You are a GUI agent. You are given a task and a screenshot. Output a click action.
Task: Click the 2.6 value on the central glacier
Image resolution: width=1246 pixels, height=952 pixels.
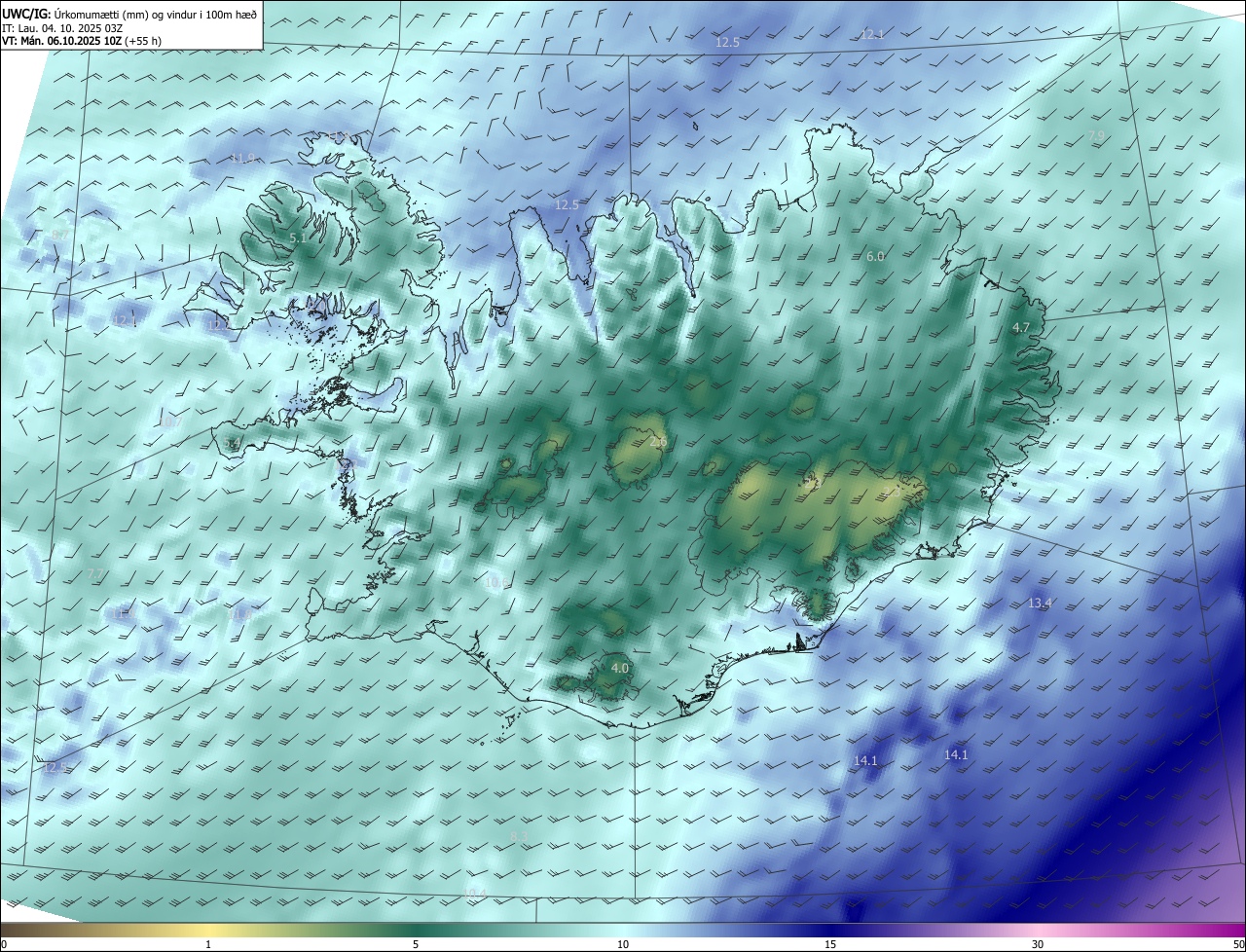[x=658, y=442]
